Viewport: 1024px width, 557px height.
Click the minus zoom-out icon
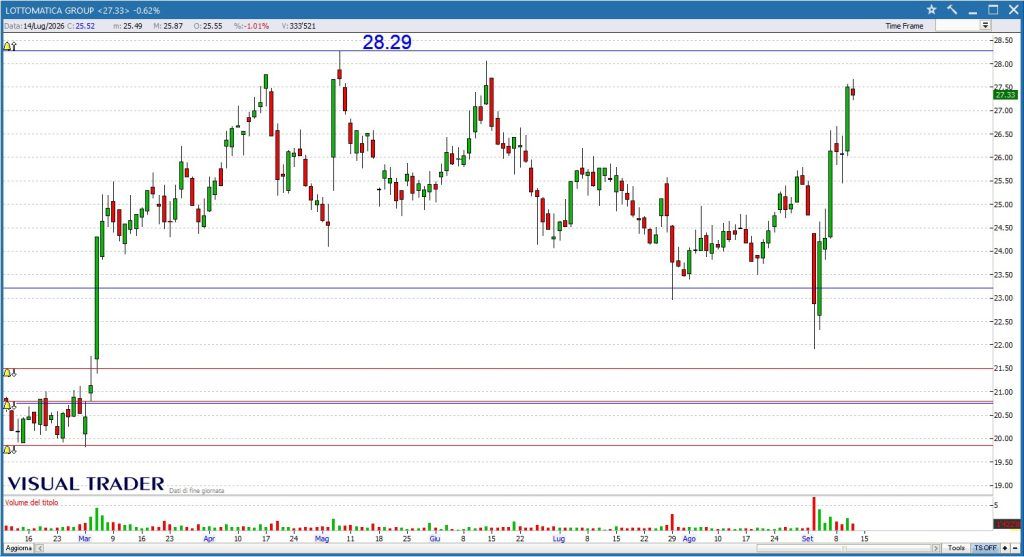pos(1015,548)
